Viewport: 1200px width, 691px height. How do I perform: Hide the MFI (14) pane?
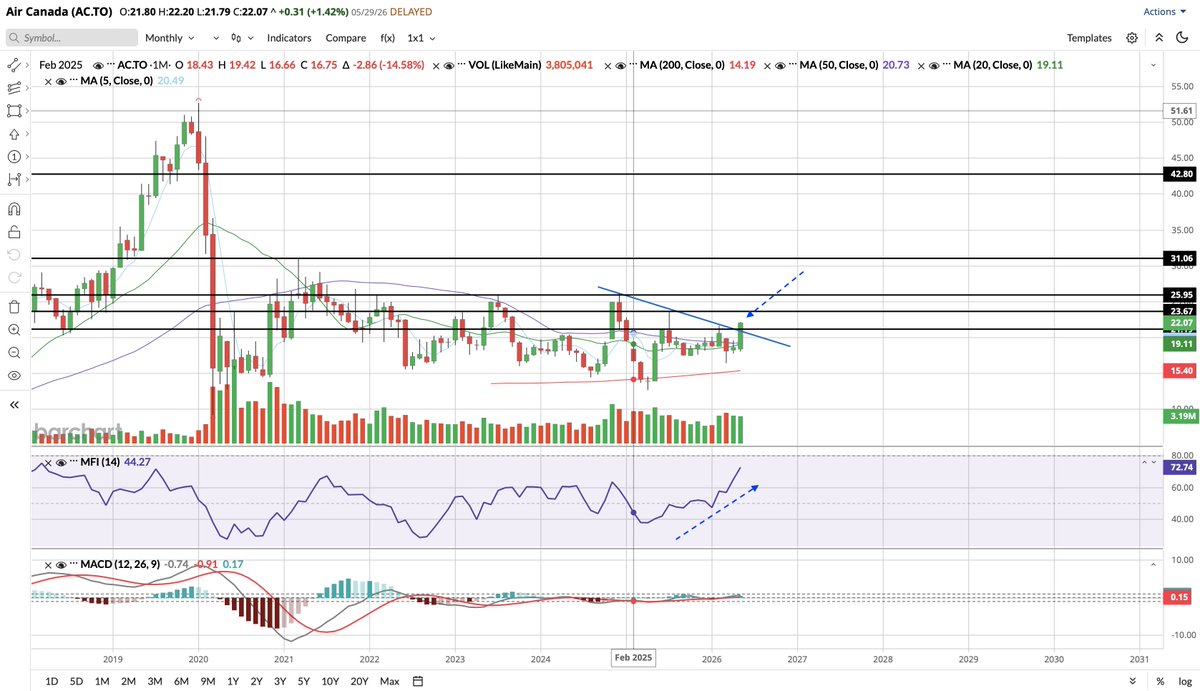tap(61, 463)
